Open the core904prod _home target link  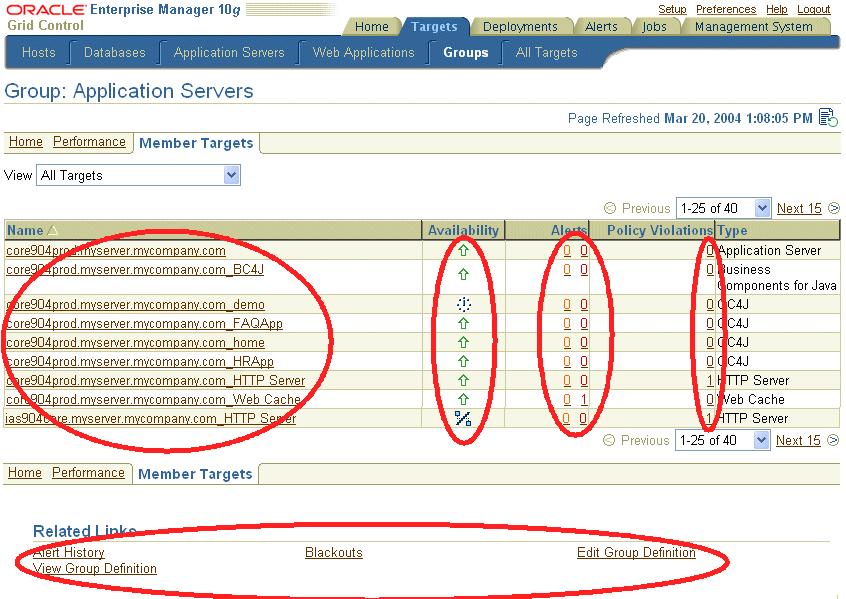click(x=135, y=342)
